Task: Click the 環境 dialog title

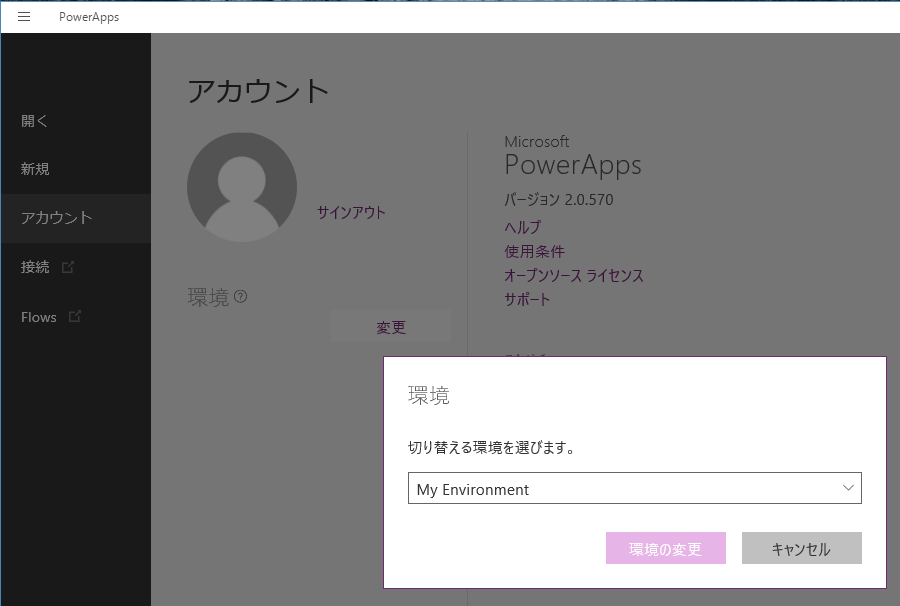Action: coord(429,395)
